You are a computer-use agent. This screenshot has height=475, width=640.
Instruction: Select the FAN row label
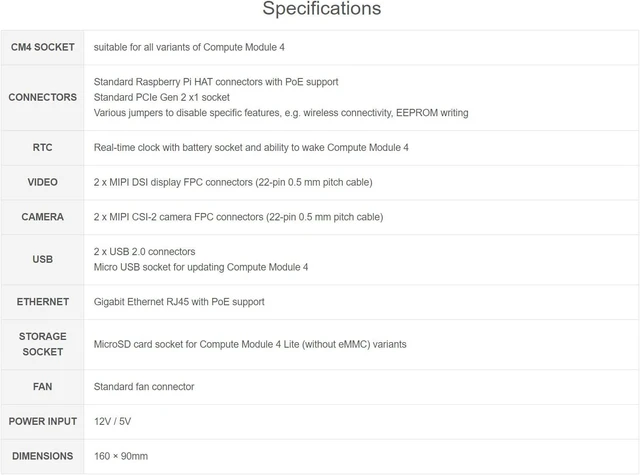[42, 386]
